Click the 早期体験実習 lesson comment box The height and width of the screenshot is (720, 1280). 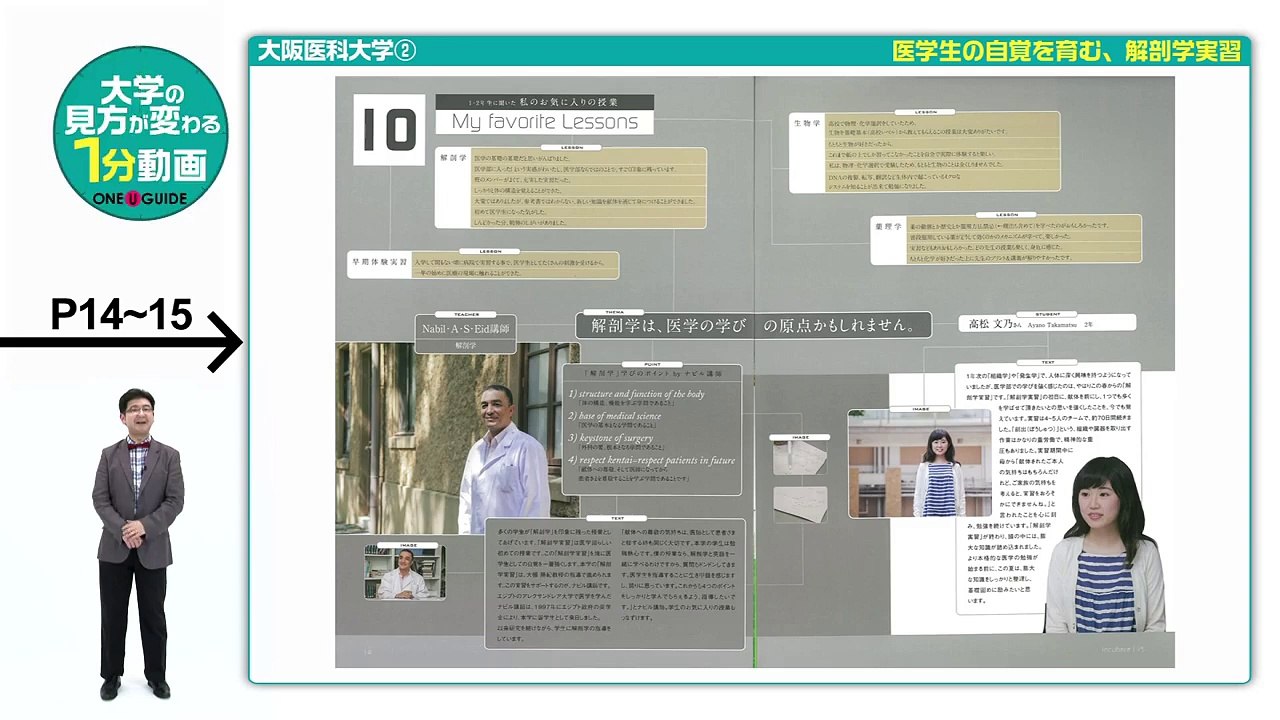[x=514, y=264]
